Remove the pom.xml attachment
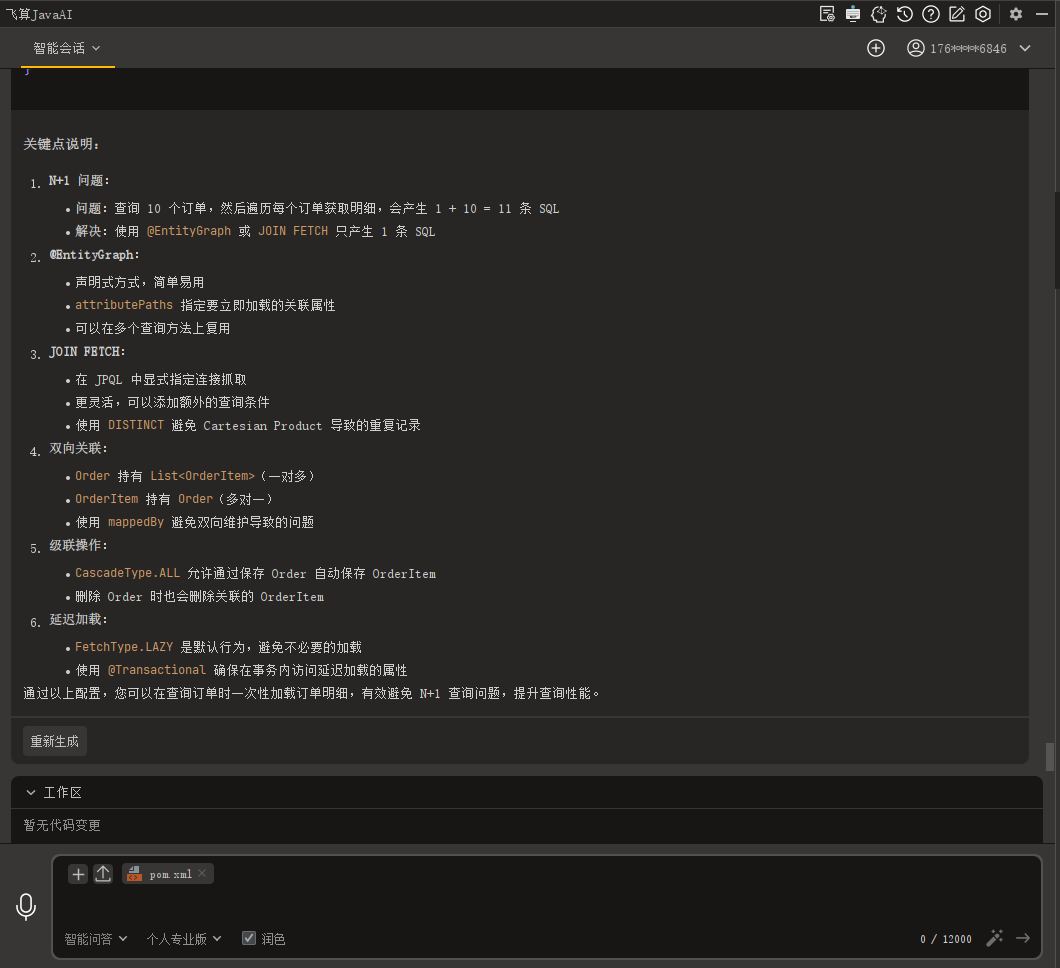The height and width of the screenshot is (968, 1060). pos(202,873)
